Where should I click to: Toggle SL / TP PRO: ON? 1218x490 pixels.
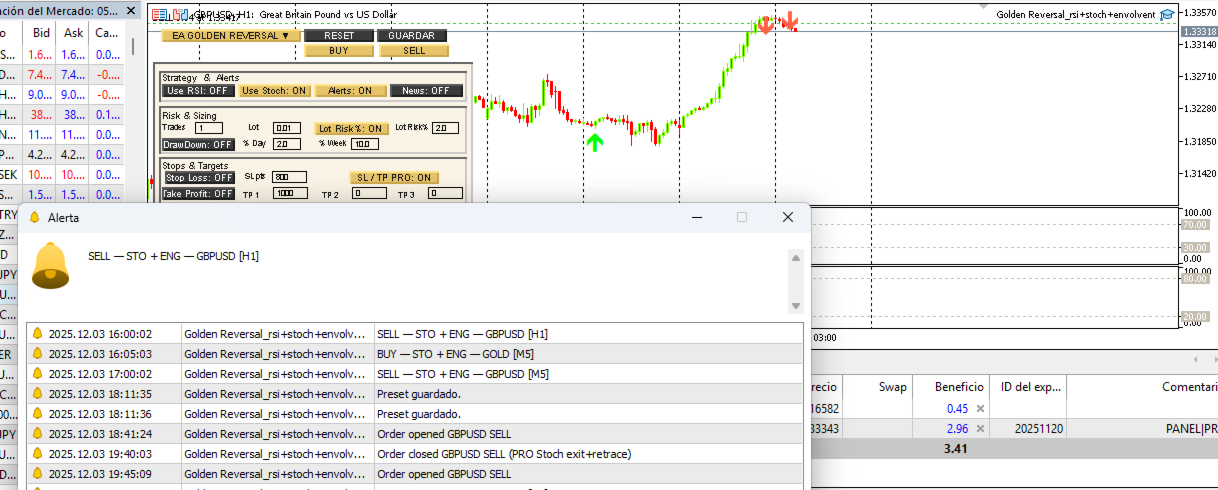(394, 178)
